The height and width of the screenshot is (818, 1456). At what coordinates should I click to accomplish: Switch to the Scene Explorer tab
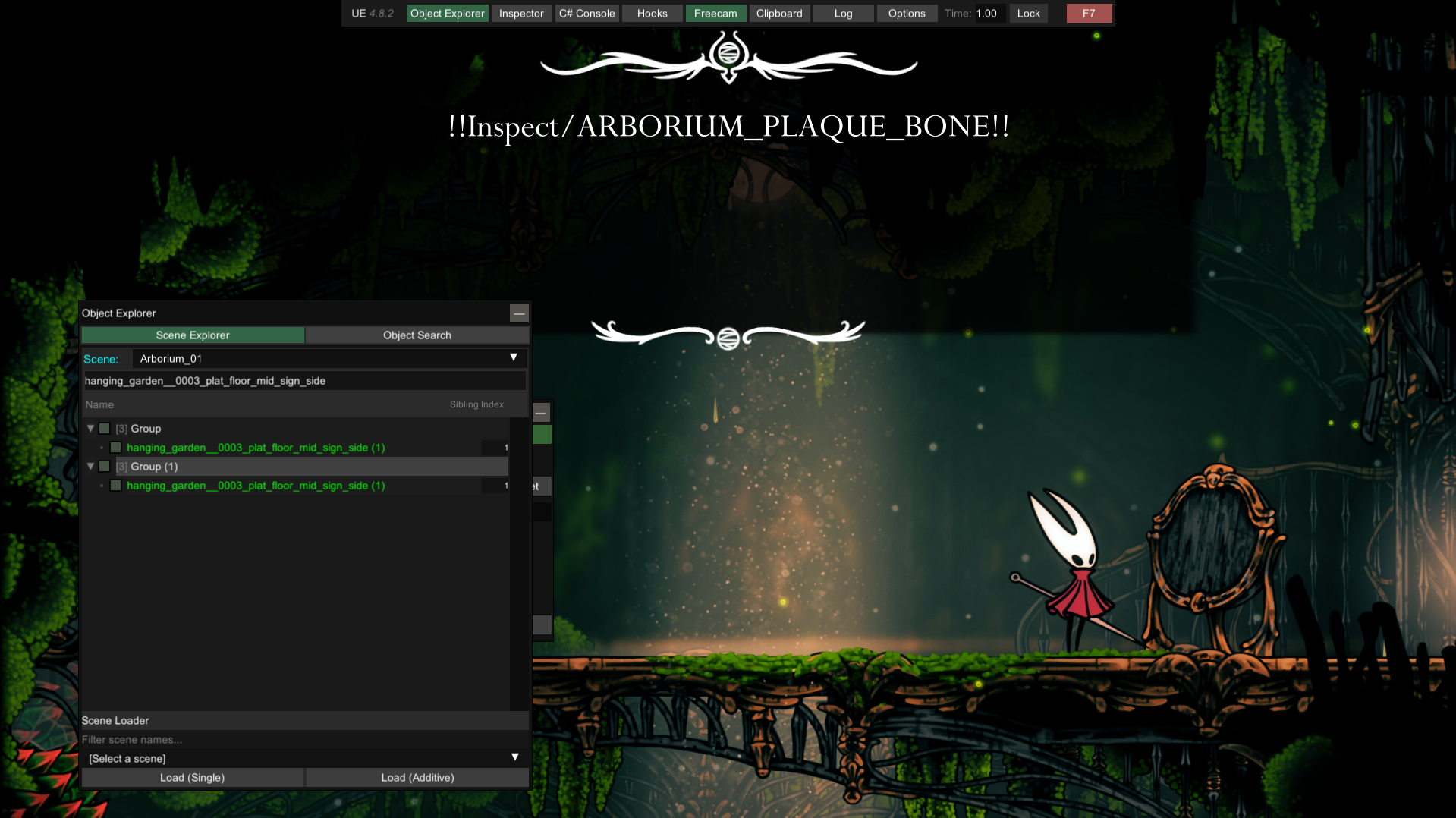[193, 335]
